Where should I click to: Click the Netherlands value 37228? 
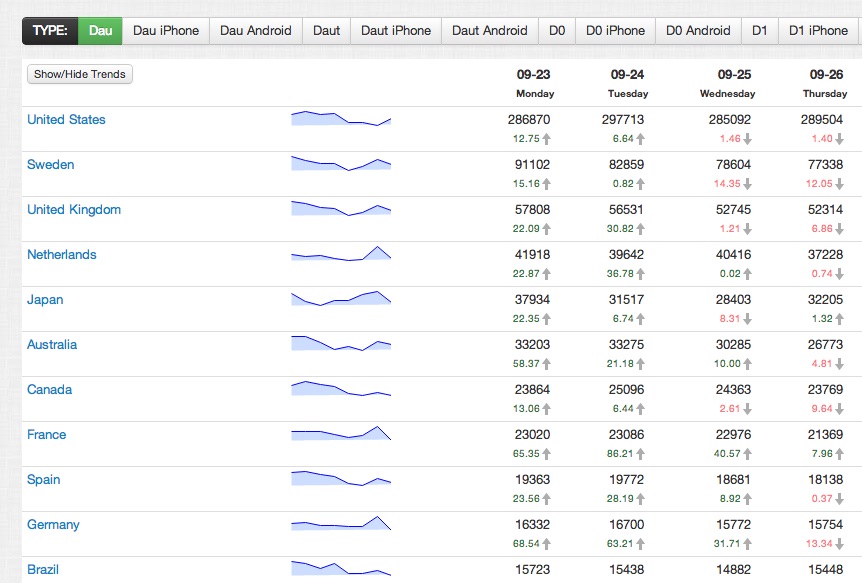(x=825, y=255)
